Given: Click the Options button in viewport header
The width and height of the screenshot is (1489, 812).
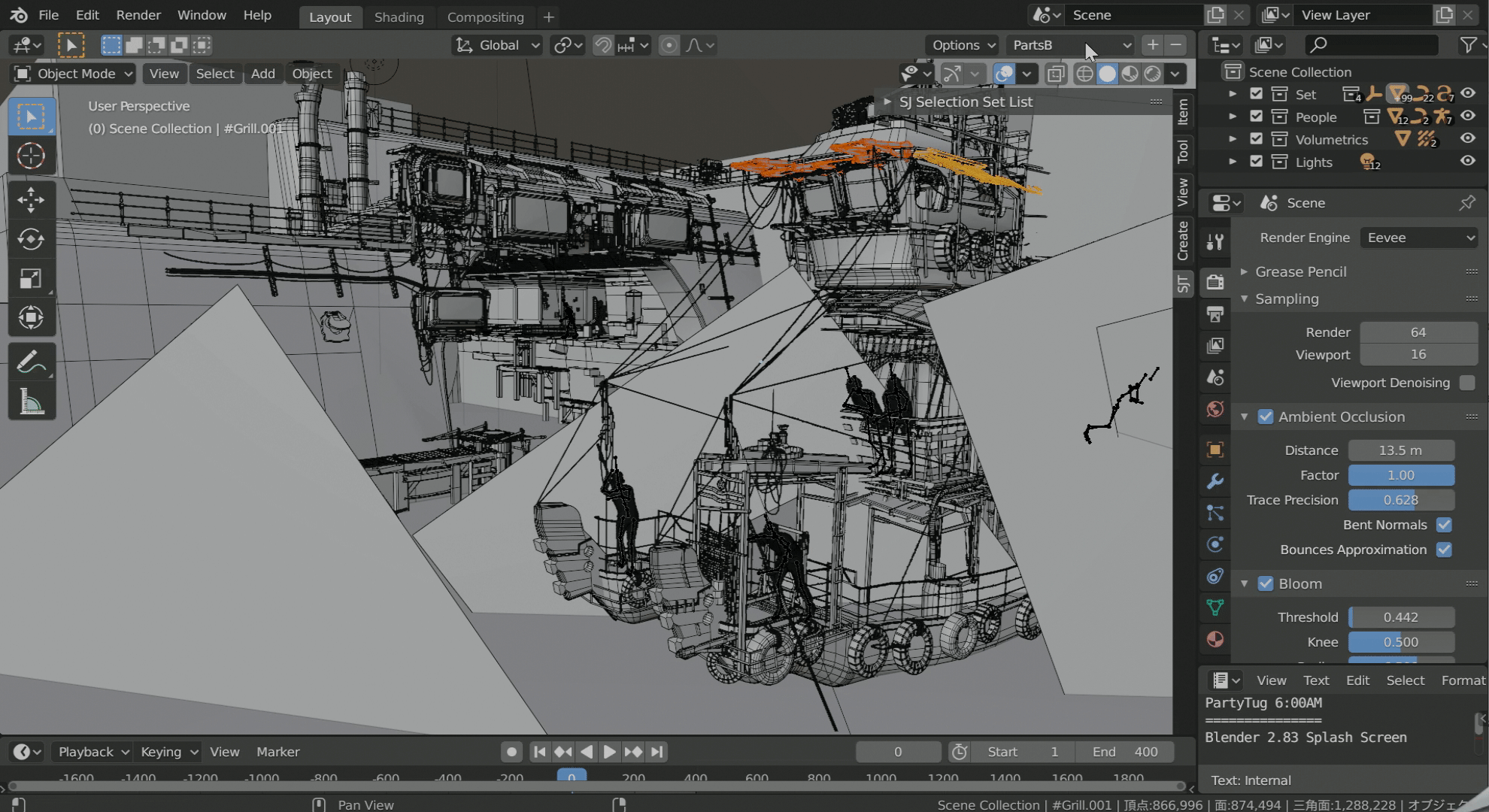Looking at the screenshot, I should (961, 45).
